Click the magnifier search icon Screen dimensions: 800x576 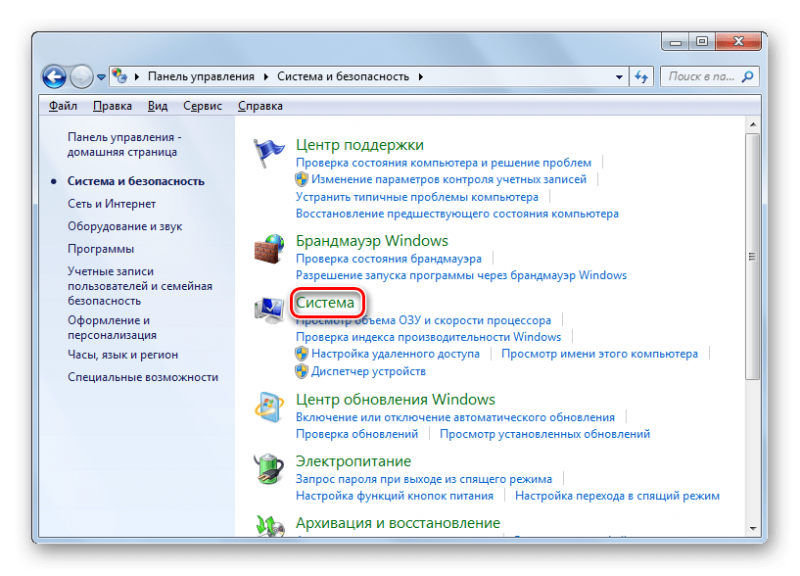(747, 77)
